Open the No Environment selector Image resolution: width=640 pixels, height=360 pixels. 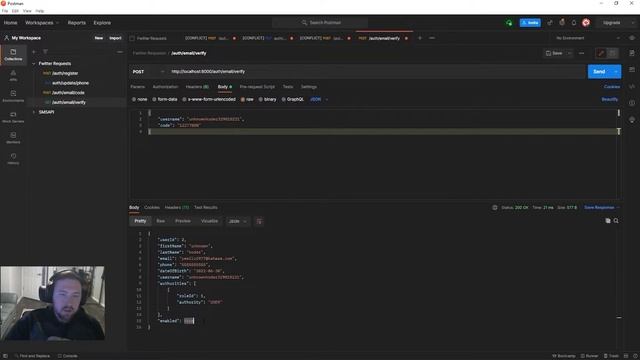coord(588,38)
